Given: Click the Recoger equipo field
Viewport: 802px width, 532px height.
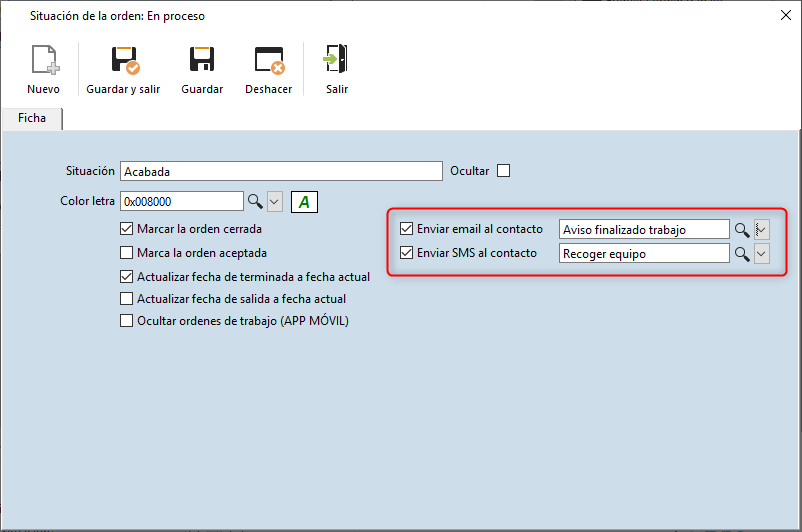Looking at the screenshot, I should point(644,254).
